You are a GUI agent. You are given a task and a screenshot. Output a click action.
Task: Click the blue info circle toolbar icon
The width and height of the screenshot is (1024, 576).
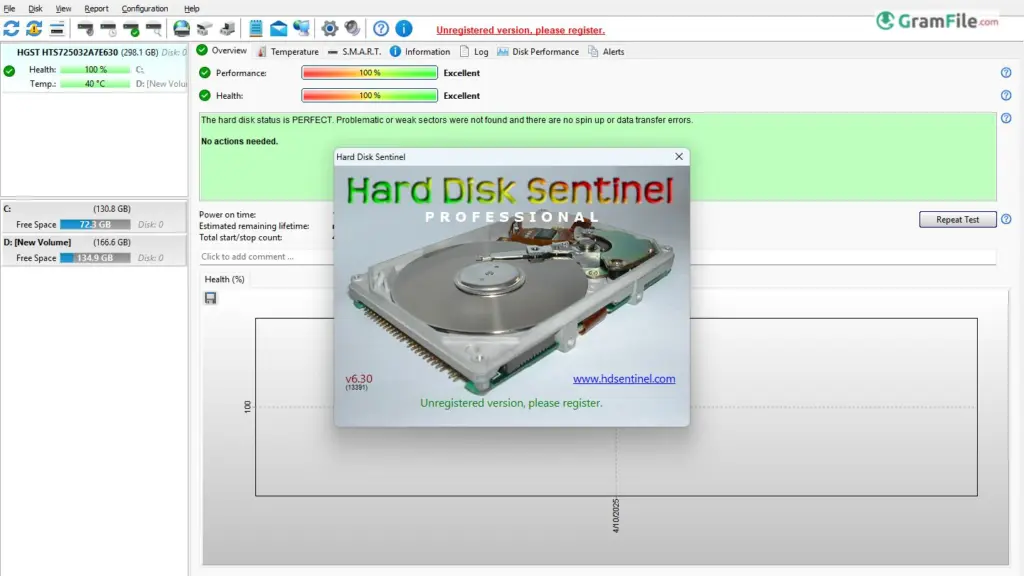tap(403, 28)
